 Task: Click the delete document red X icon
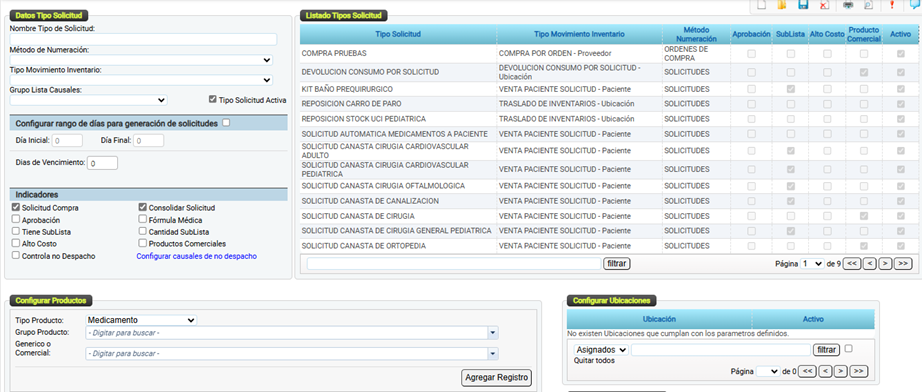[824, 5]
